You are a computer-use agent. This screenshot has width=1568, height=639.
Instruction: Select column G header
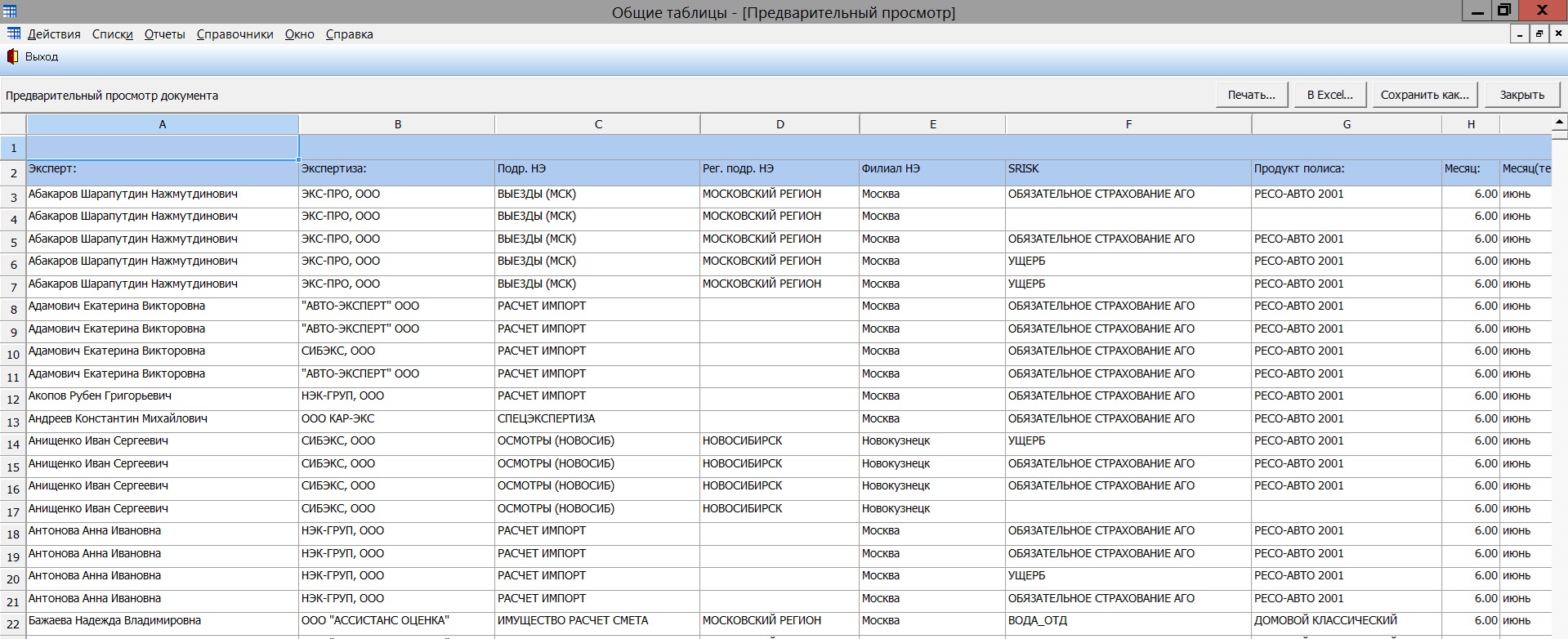[x=1347, y=124]
